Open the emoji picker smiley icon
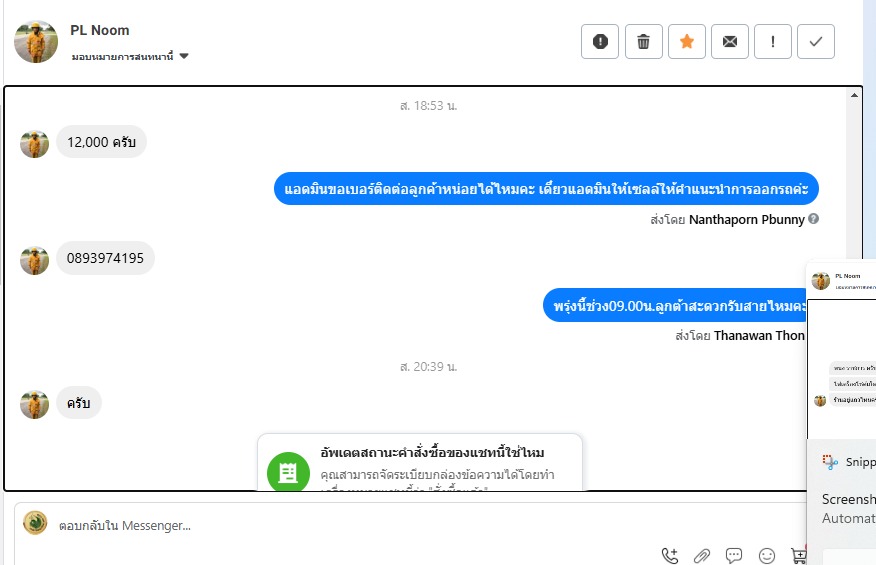Image resolution: width=876 pixels, height=565 pixels. coord(766,555)
